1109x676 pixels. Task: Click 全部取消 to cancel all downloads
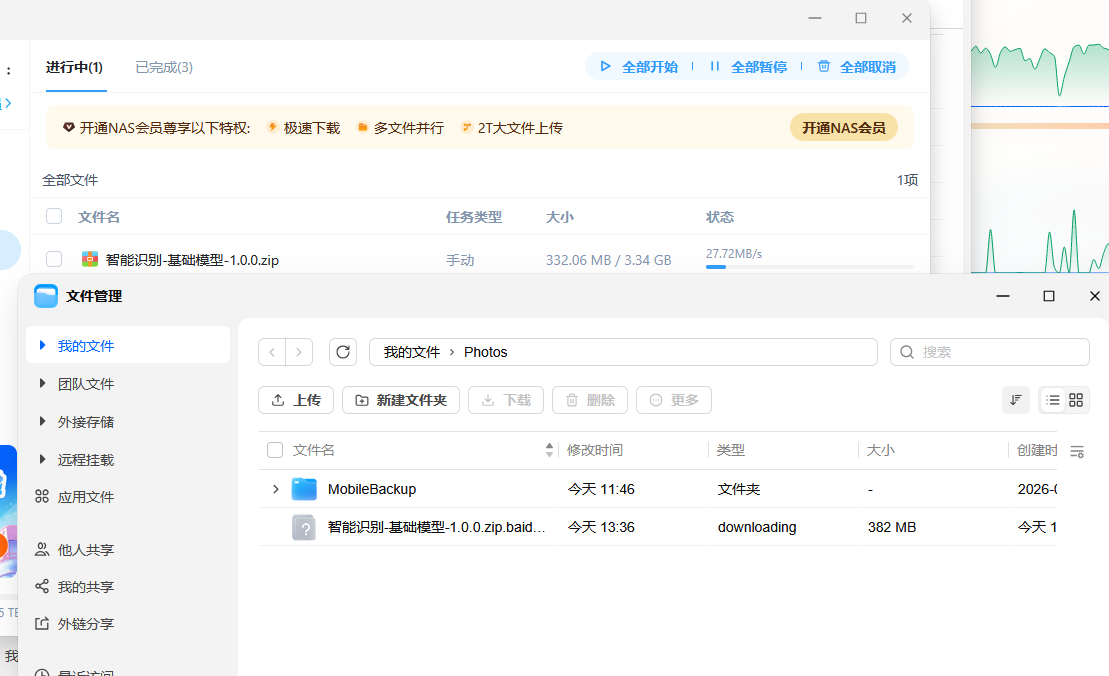click(x=857, y=67)
